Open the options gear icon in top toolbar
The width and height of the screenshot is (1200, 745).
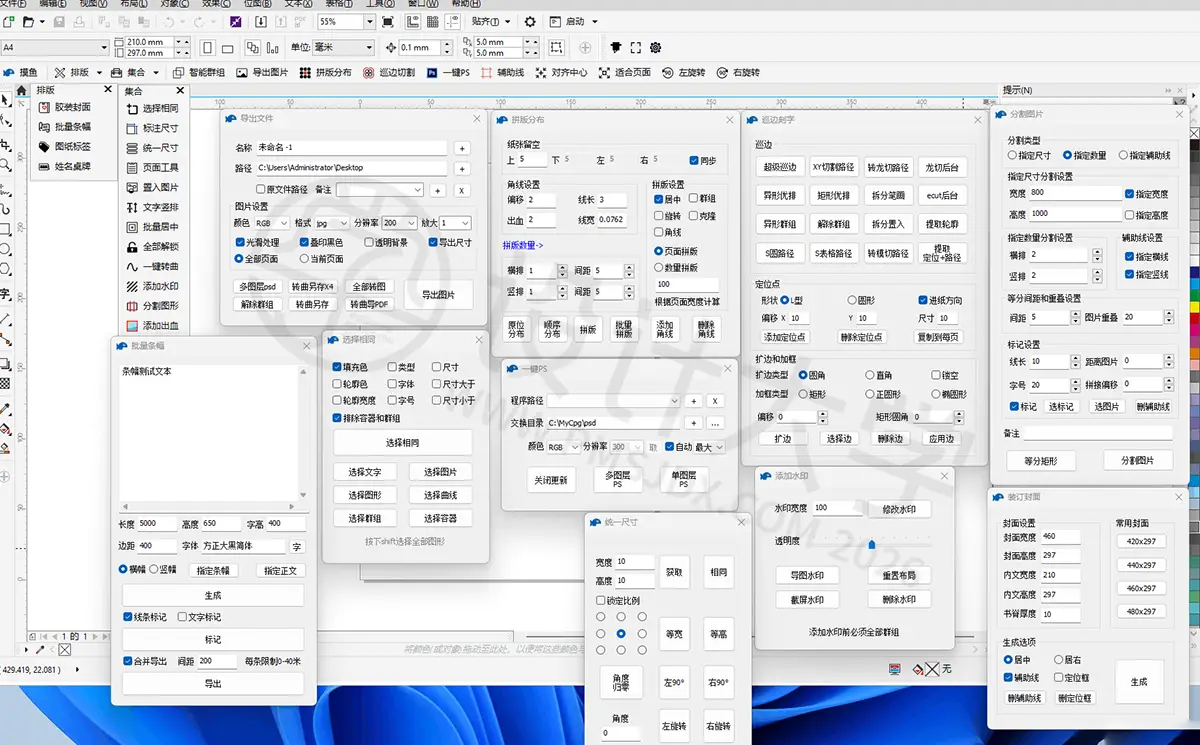click(530, 21)
